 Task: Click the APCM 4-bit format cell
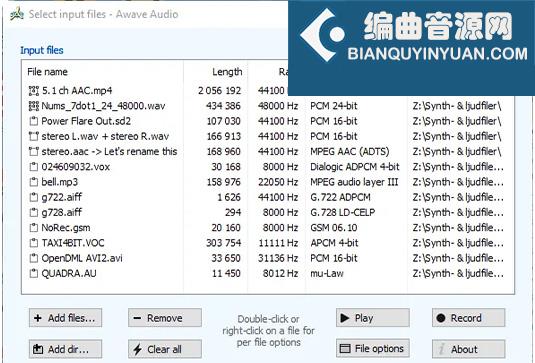click(x=334, y=243)
